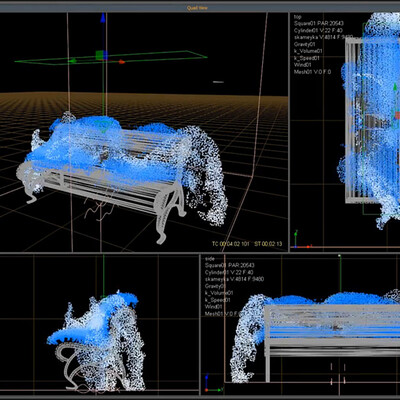Click the 'top' viewport label
This screenshot has height=400, width=400.
click(297, 16)
